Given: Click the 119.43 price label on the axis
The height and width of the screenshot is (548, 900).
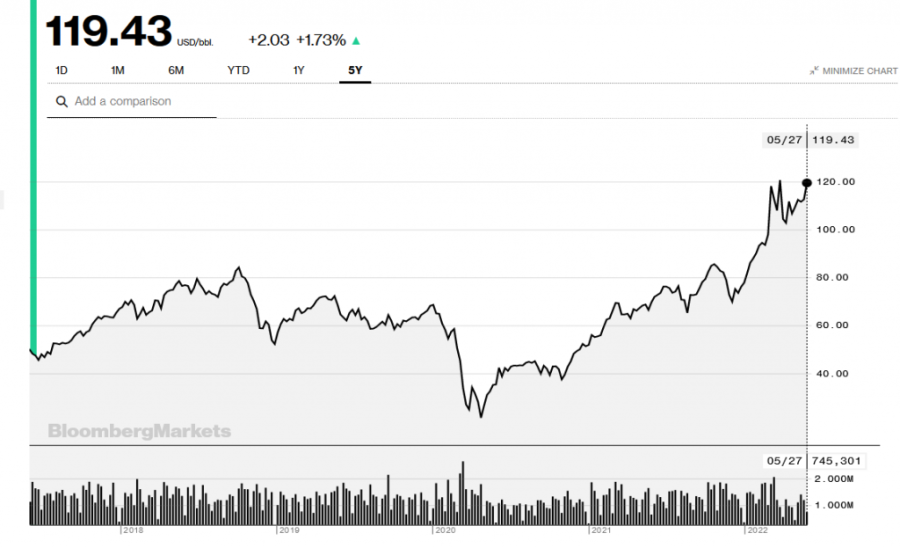Looking at the screenshot, I should click(835, 140).
